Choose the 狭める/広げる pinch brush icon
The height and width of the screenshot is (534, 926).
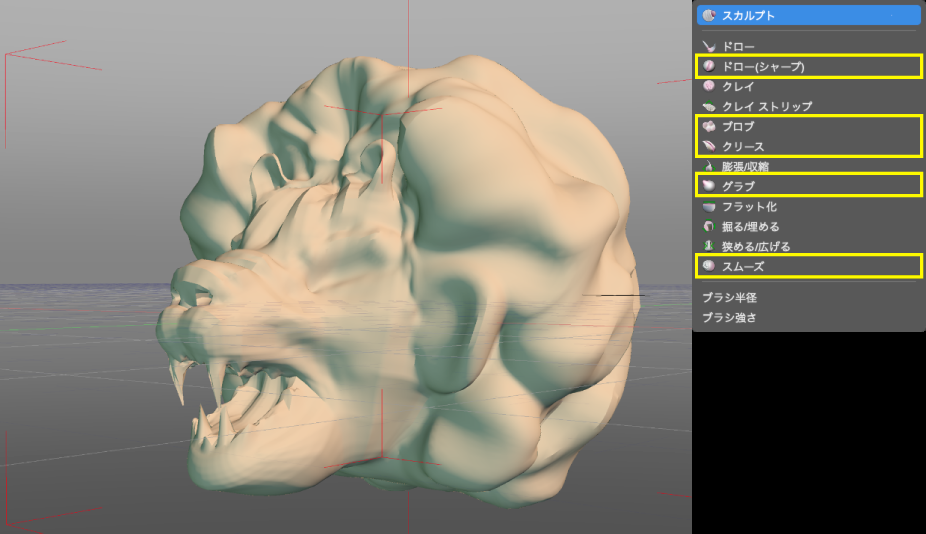(709, 246)
